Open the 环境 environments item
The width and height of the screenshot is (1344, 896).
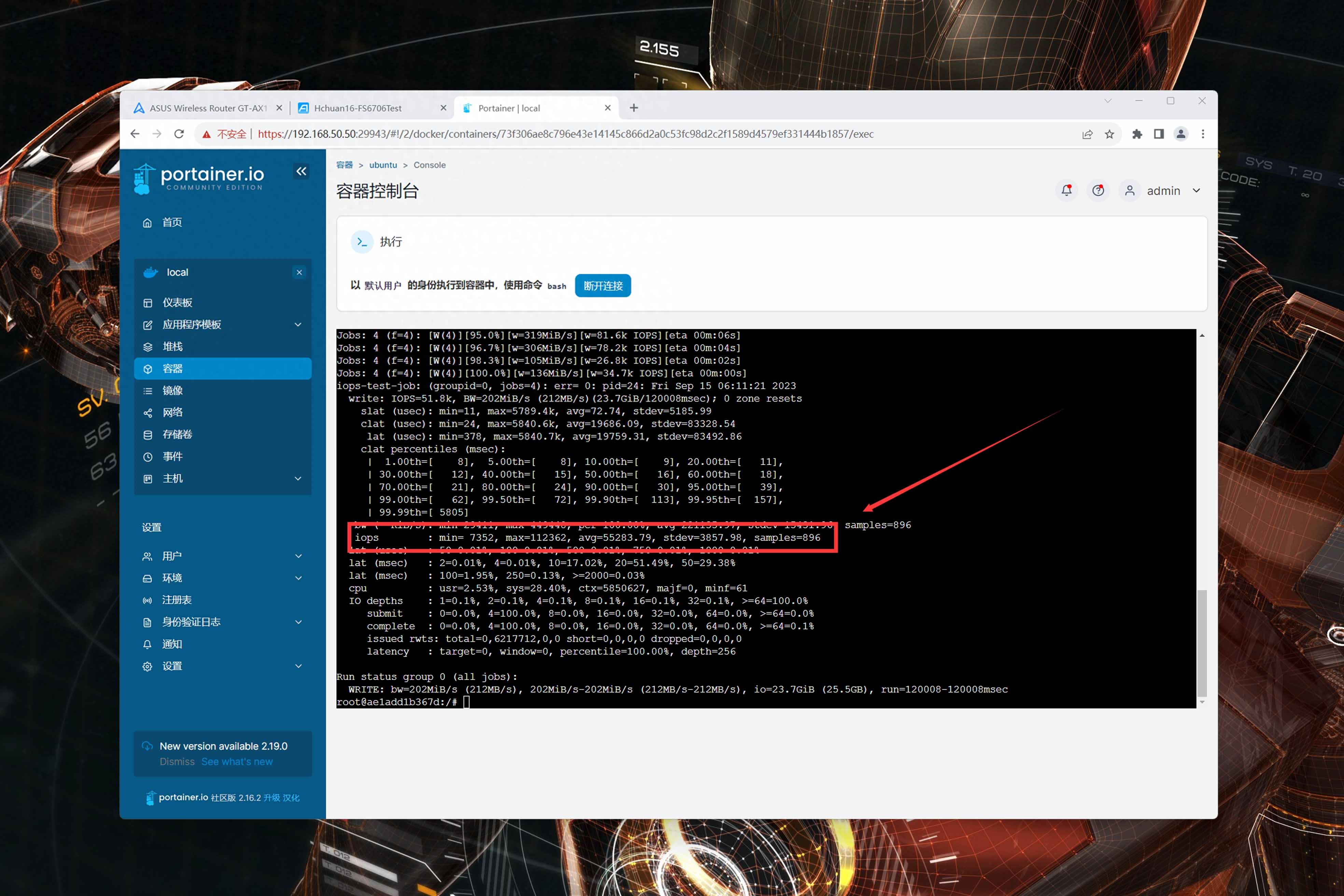pos(171,578)
